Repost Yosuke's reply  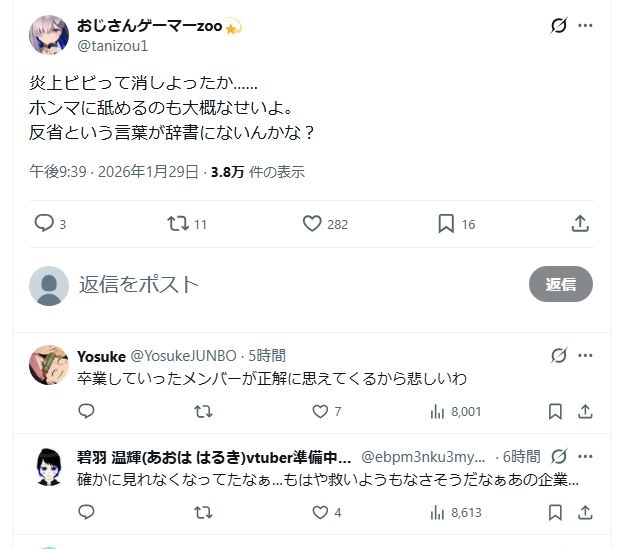[x=203, y=411]
